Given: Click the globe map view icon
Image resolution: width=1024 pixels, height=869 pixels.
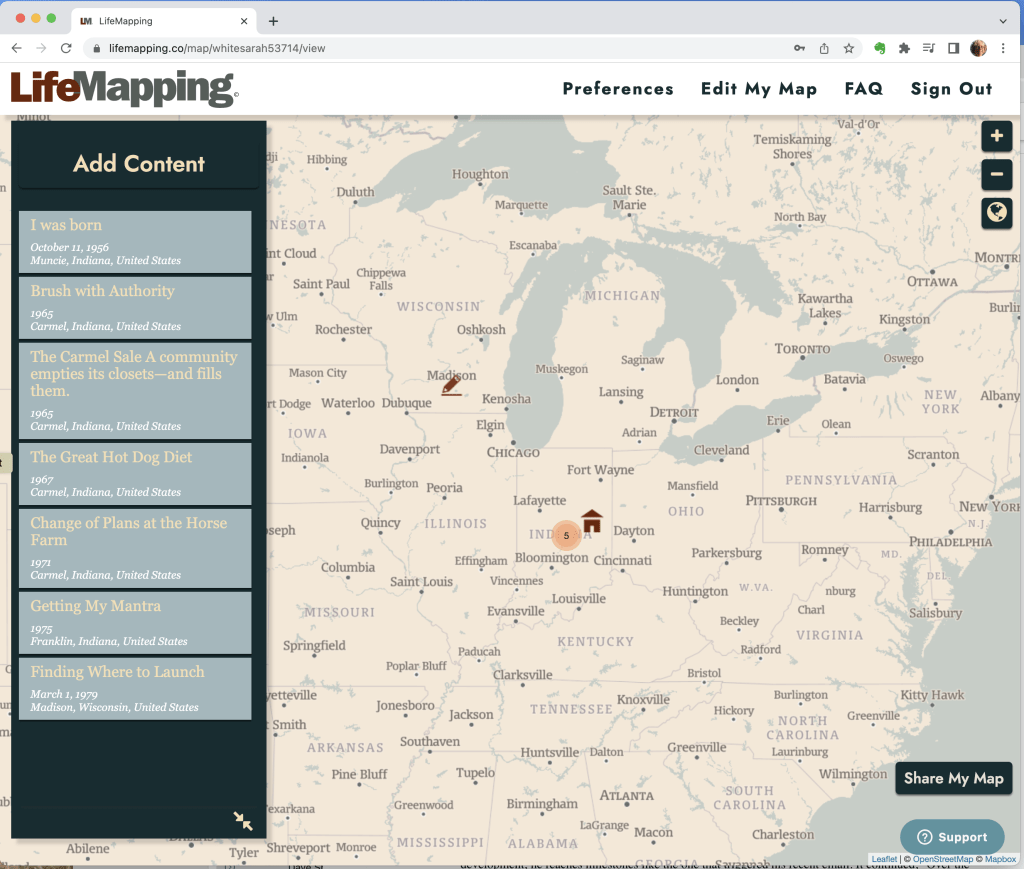Looking at the screenshot, I should pyautogui.click(x=996, y=212).
